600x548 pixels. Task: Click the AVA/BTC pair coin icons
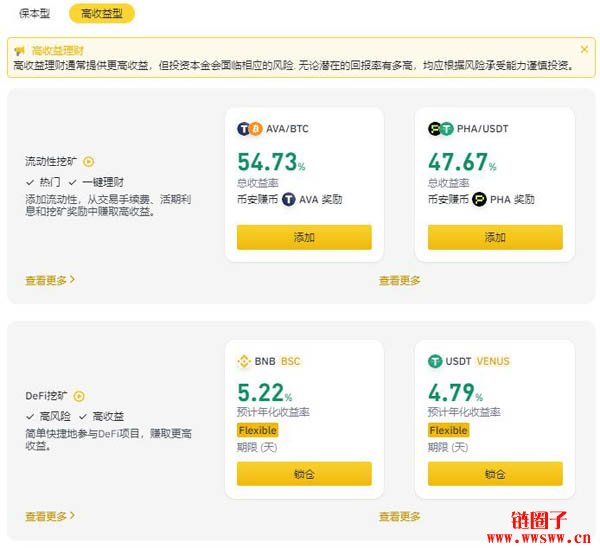pyautogui.click(x=249, y=129)
